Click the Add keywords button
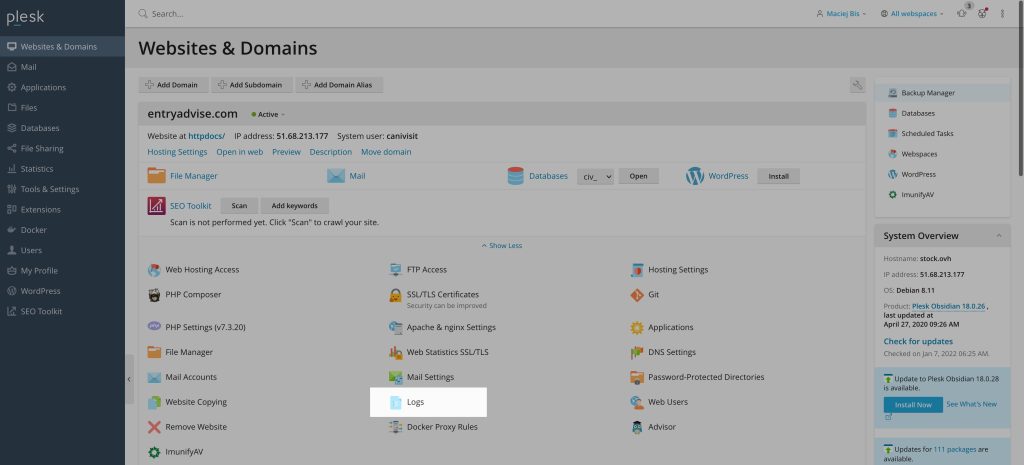Viewport: 1024px width, 465px height. [295, 206]
